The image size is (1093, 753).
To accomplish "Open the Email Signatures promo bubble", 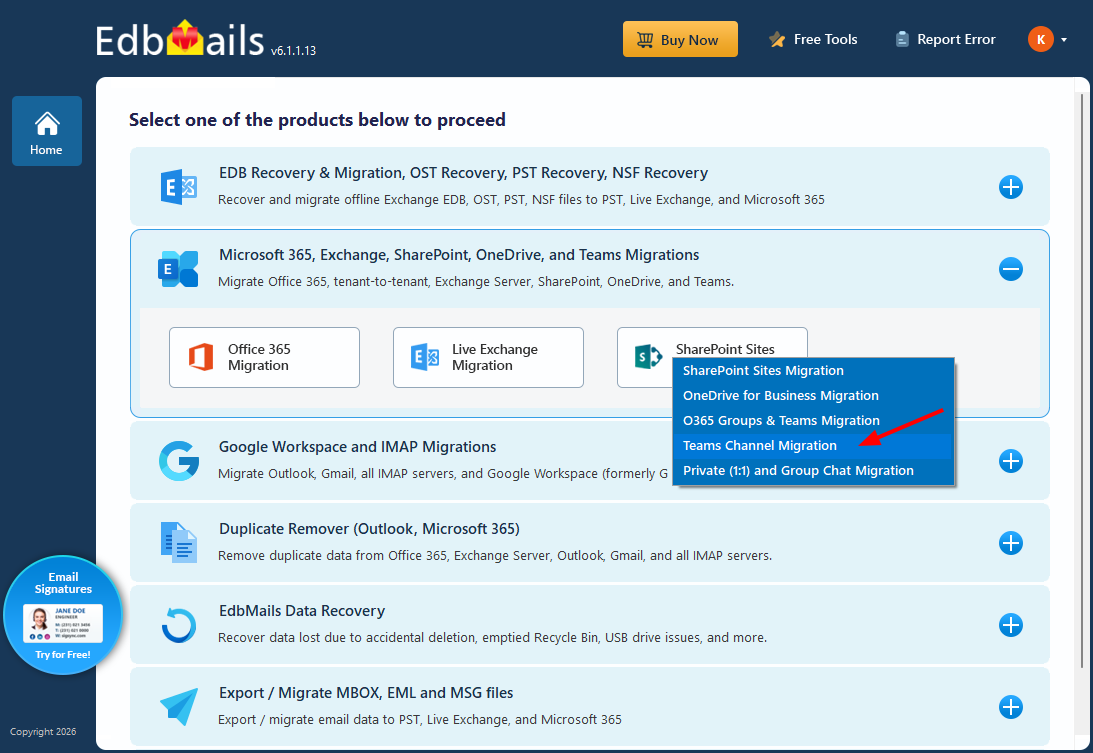I will [x=63, y=615].
